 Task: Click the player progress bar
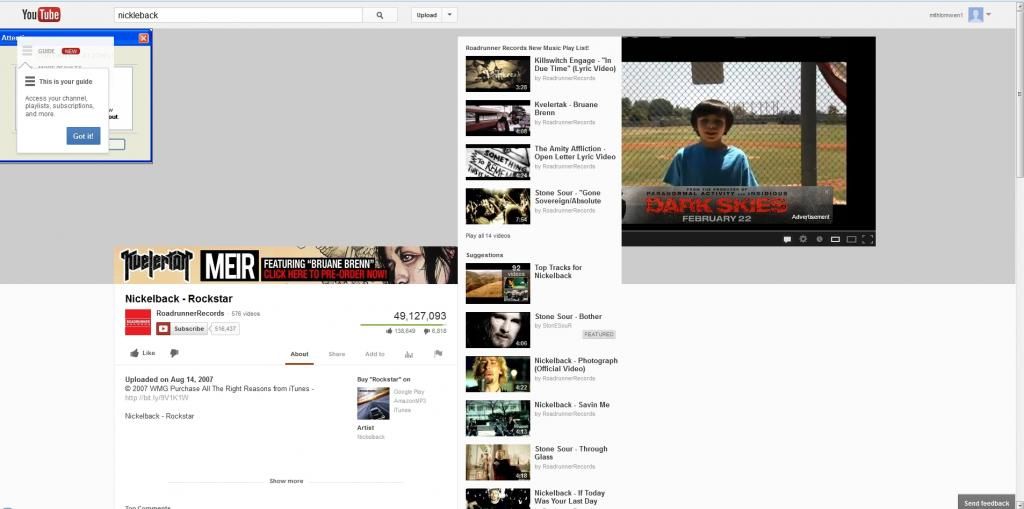tap(748, 231)
